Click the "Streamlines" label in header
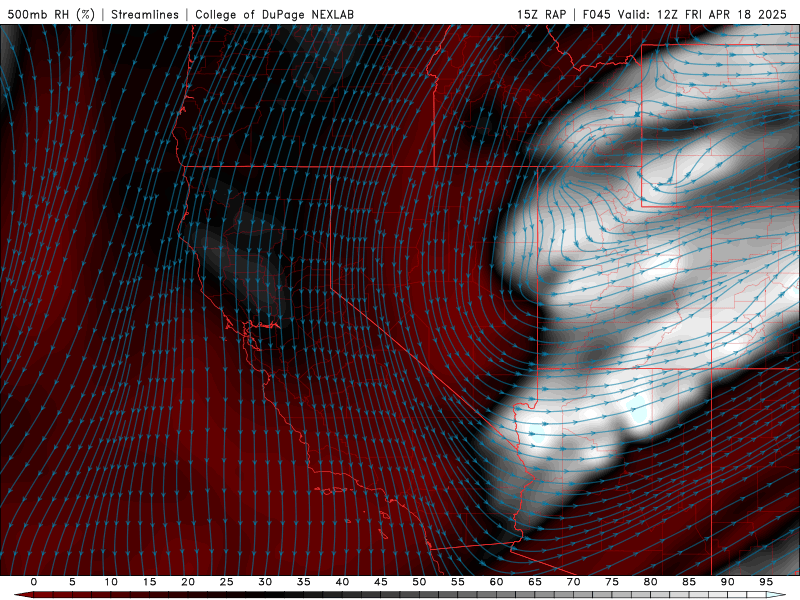The height and width of the screenshot is (600, 800). click(145, 14)
